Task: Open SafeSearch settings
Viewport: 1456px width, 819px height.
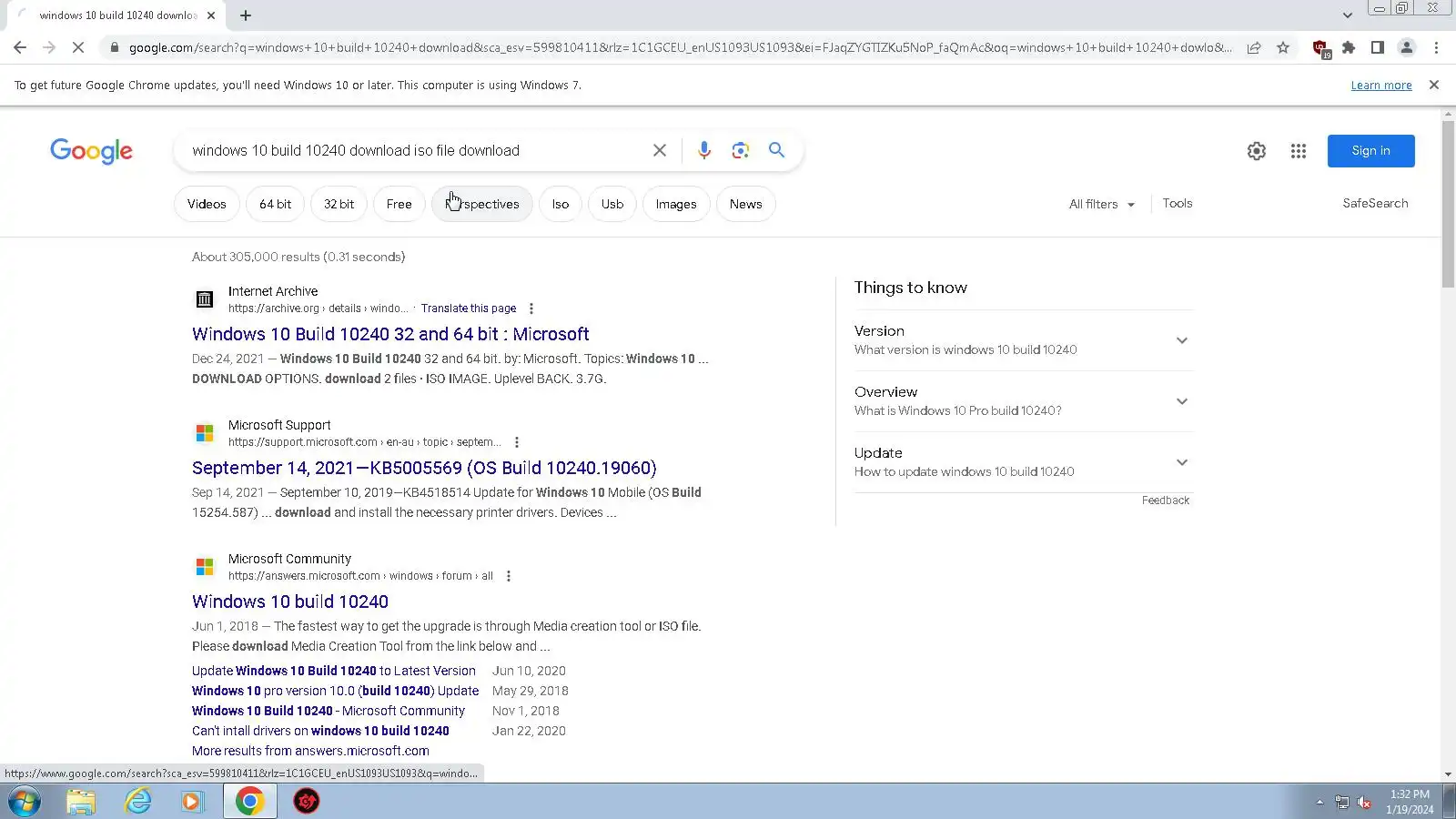Action: tap(1375, 203)
